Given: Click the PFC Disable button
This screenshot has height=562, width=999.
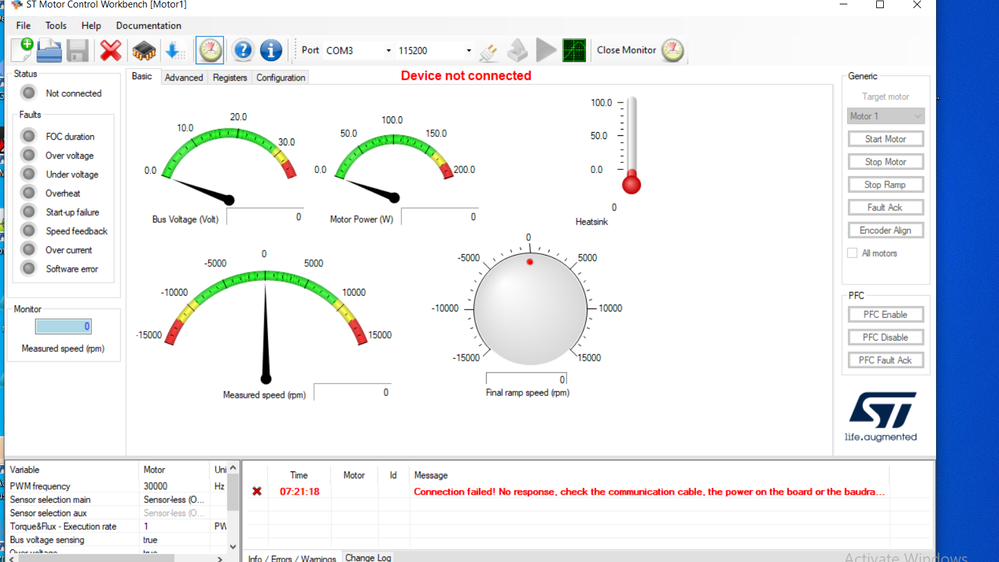Looking at the screenshot, I should [x=885, y=337].
